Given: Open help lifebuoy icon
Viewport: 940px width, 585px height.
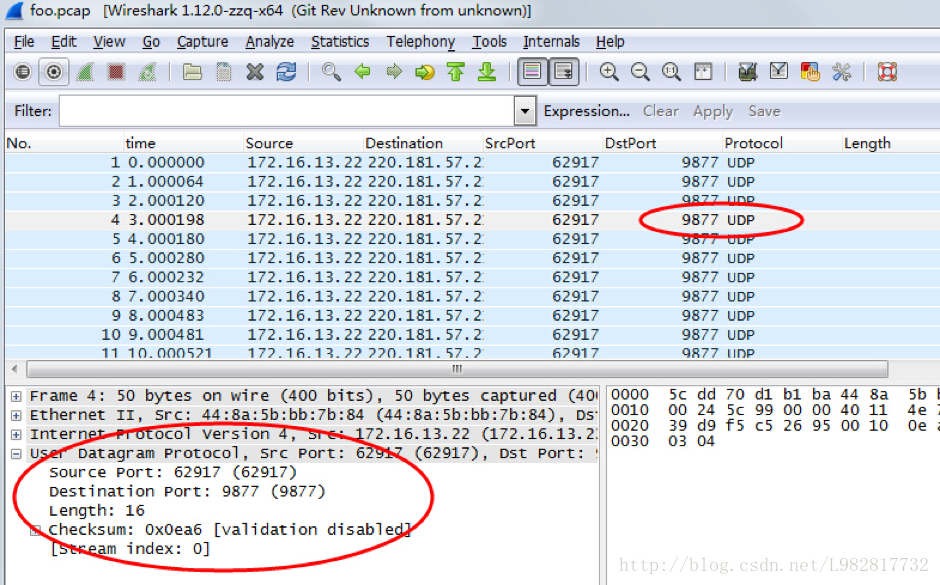Looking at the screenshot, I should (x=887, y=73).
